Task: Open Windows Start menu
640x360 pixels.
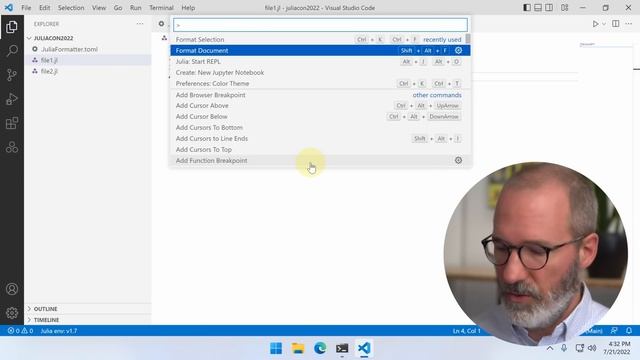Action: pyautogui.click(x=276, y=348)
